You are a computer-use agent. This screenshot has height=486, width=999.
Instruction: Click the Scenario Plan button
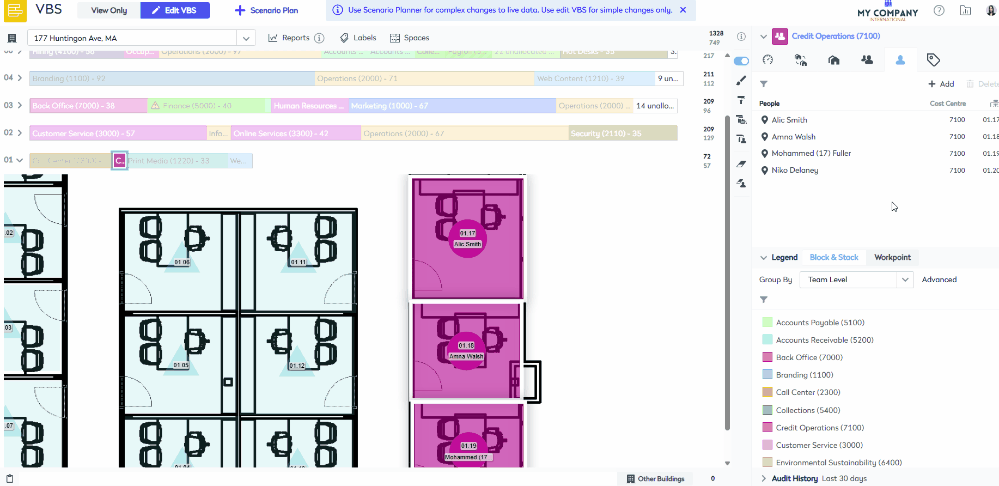coord(266,10)
